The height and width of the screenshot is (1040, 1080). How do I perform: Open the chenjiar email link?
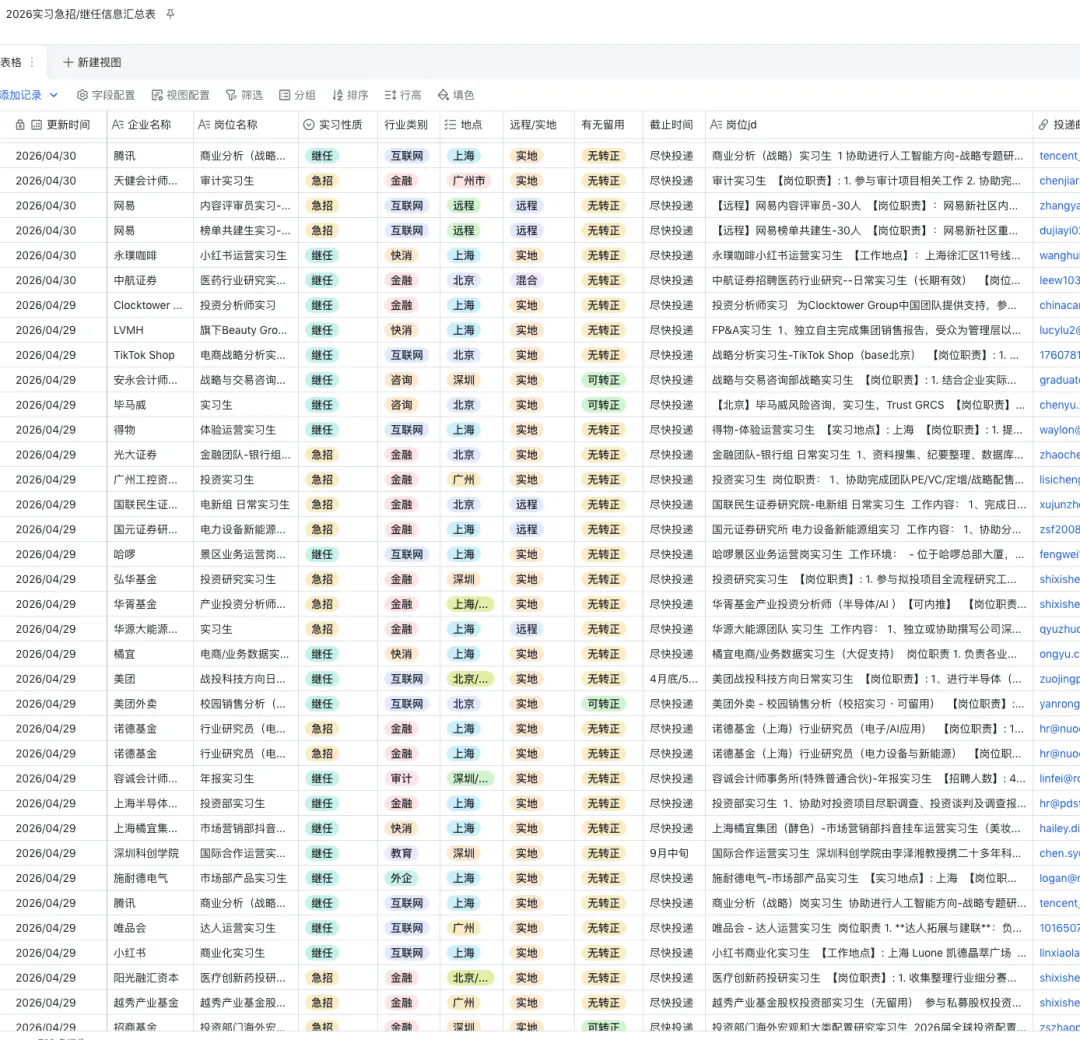click(1059, 181)
